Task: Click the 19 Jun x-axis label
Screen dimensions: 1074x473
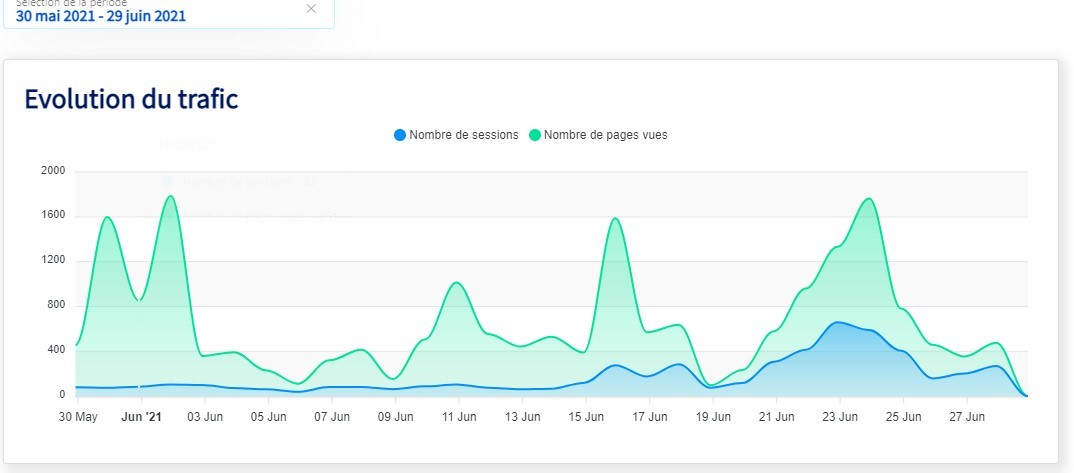Action: tap(713, 416)
